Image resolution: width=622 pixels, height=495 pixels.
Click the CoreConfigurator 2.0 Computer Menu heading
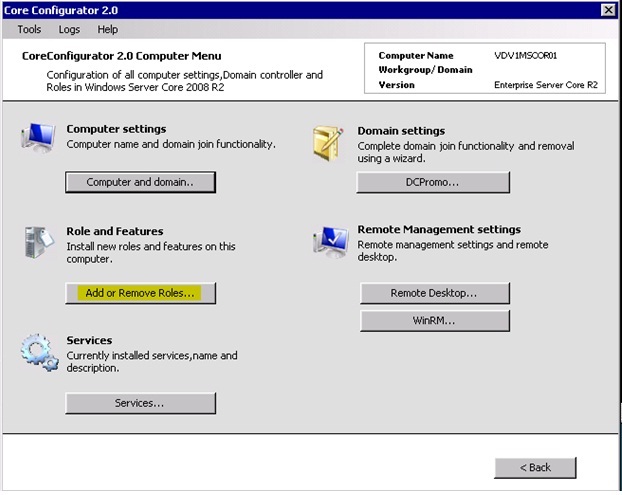pyautogui.click(x=122, y=56)
